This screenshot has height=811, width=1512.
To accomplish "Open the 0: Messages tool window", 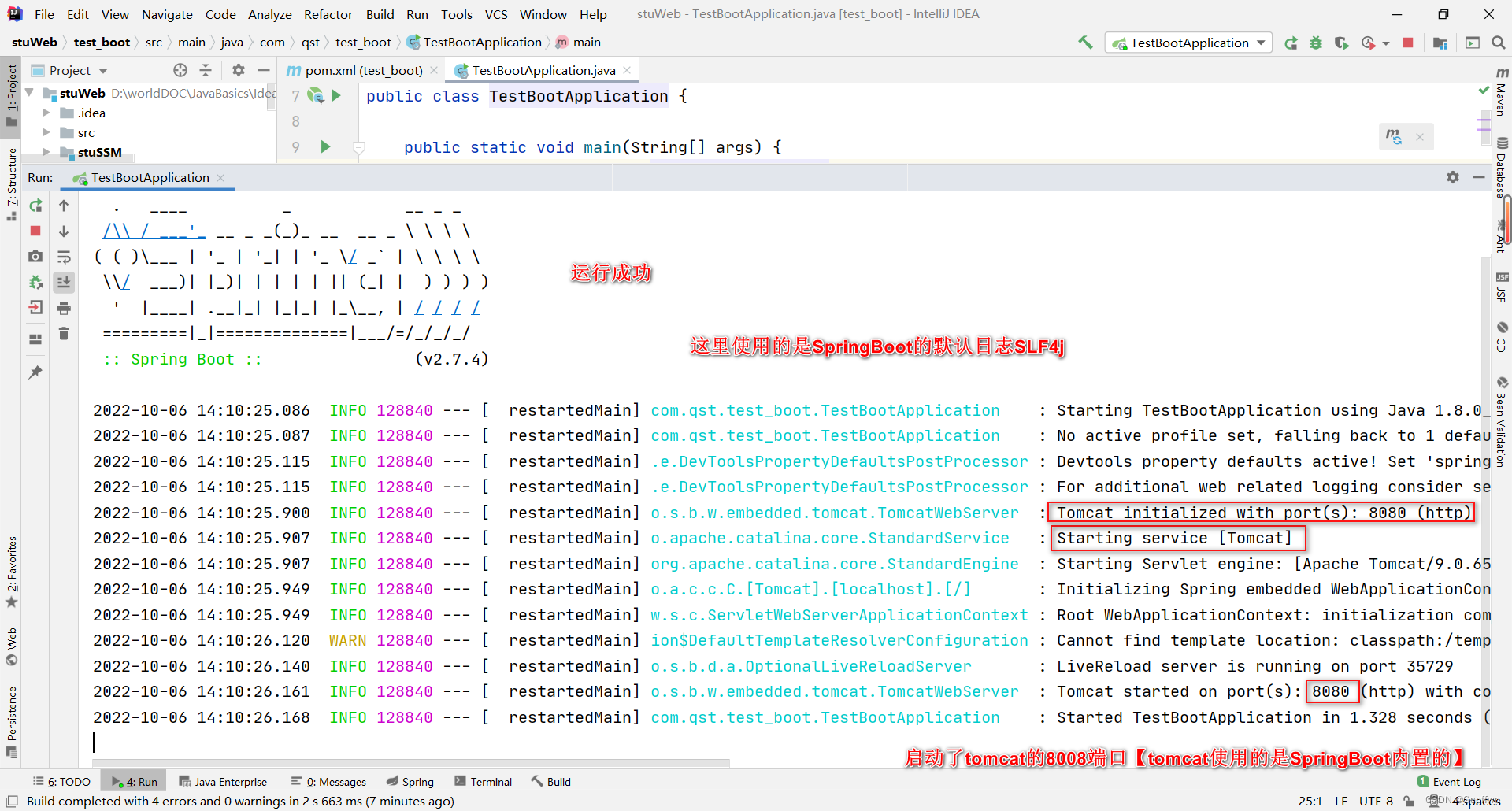I will tap(328, 782).
